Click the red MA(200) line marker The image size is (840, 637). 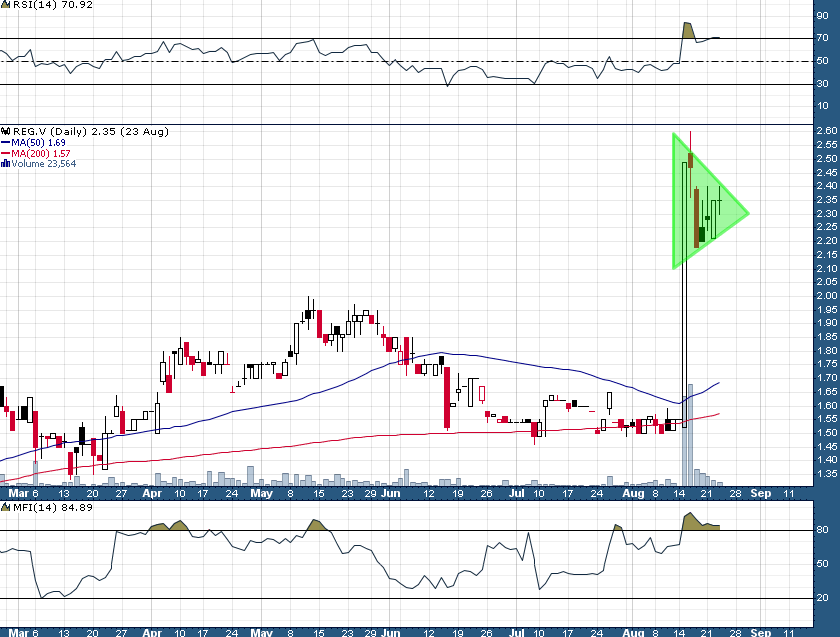click(x=5, y=153)
